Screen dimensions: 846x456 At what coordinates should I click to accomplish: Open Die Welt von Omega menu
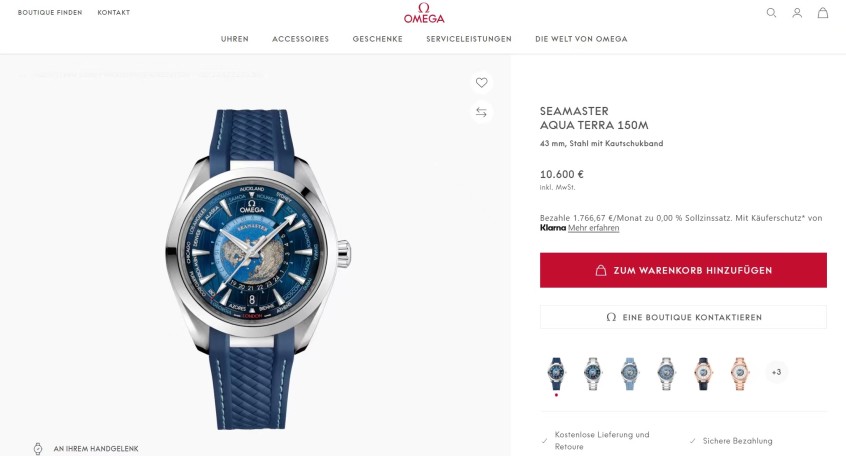point(581,39)
